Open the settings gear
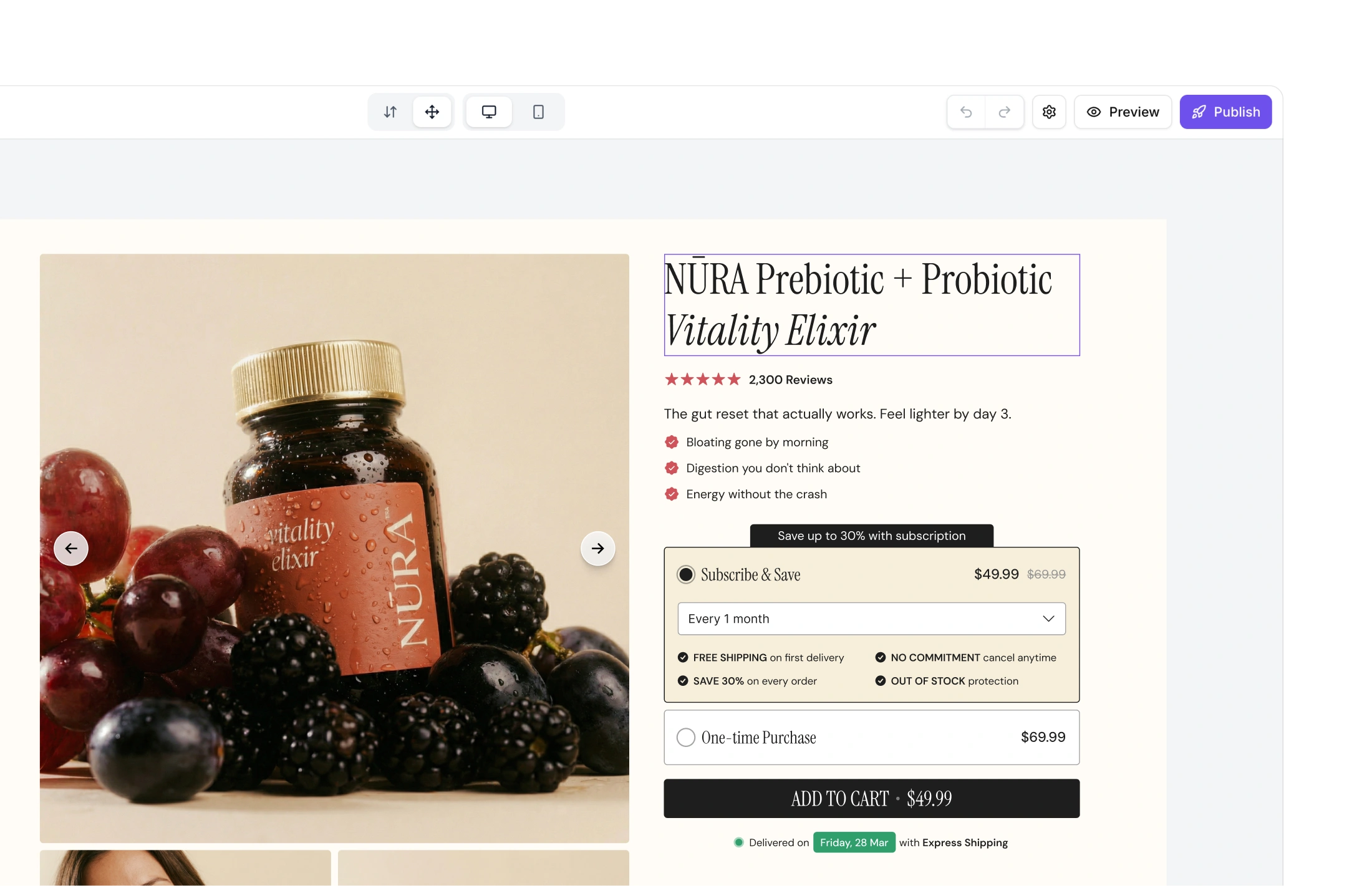This screenshot has height=886, width=1372. click(1049, 112)
